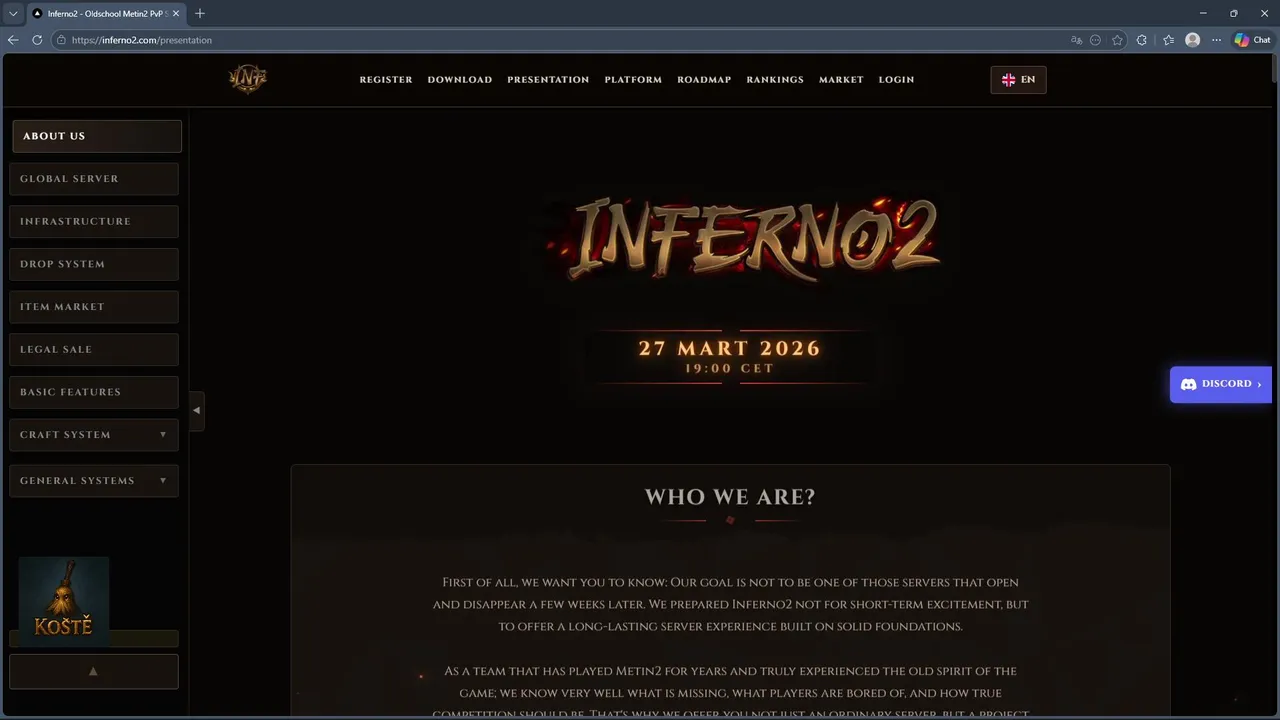Expand the Craft System submenu
The width and height of the screenshot is (1280, 720).
click(x=94, y=435)
